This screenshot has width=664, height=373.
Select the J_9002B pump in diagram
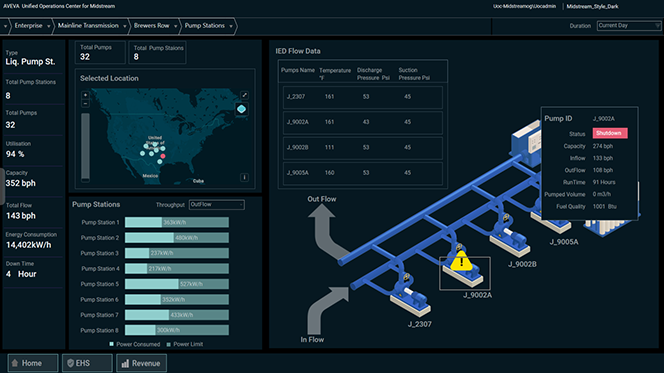pos(509,237)
